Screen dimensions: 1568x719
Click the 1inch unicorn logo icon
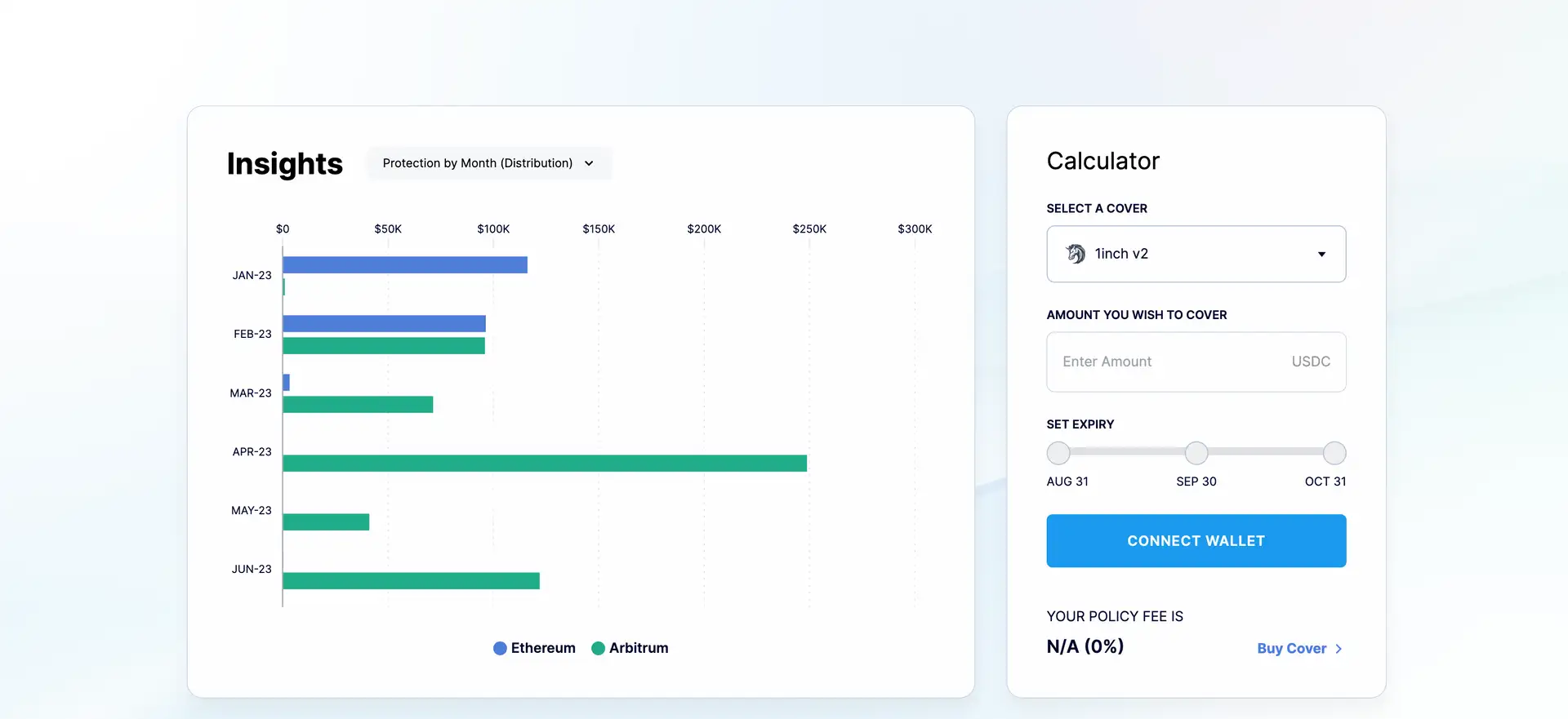pyautogui.click(x=1076, y=254)
